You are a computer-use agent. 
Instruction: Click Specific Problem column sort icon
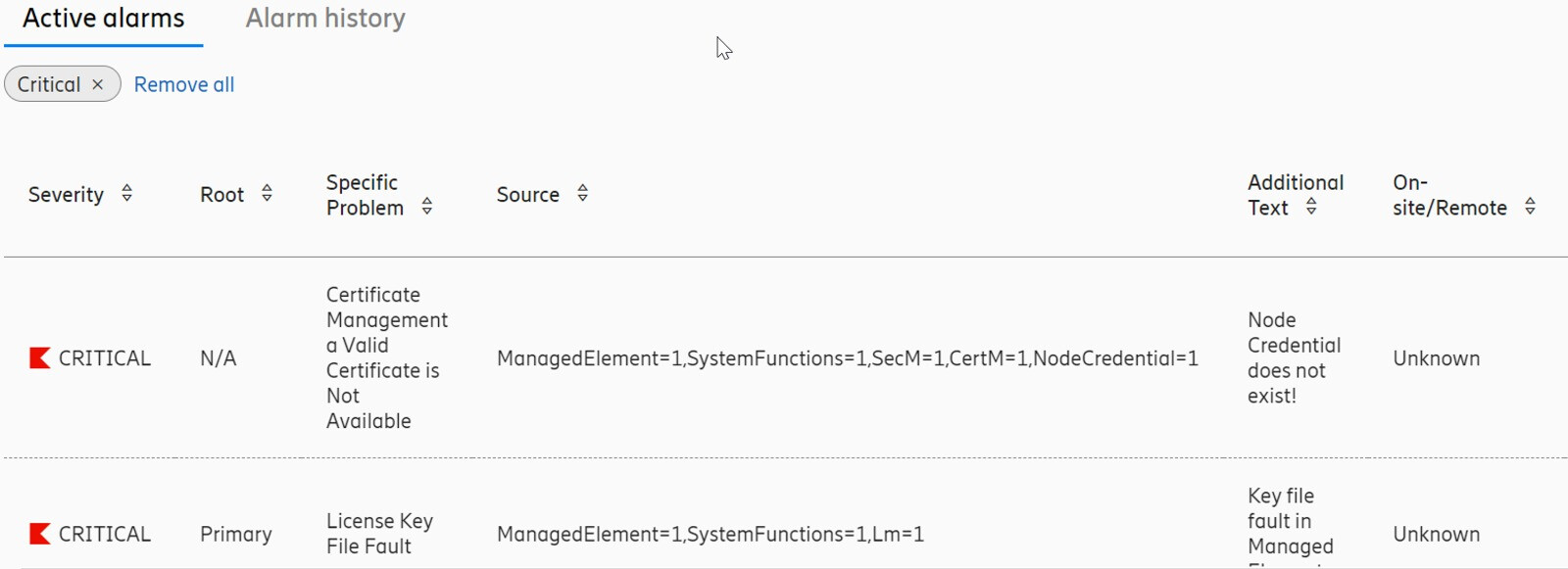(x=426, y=207)
